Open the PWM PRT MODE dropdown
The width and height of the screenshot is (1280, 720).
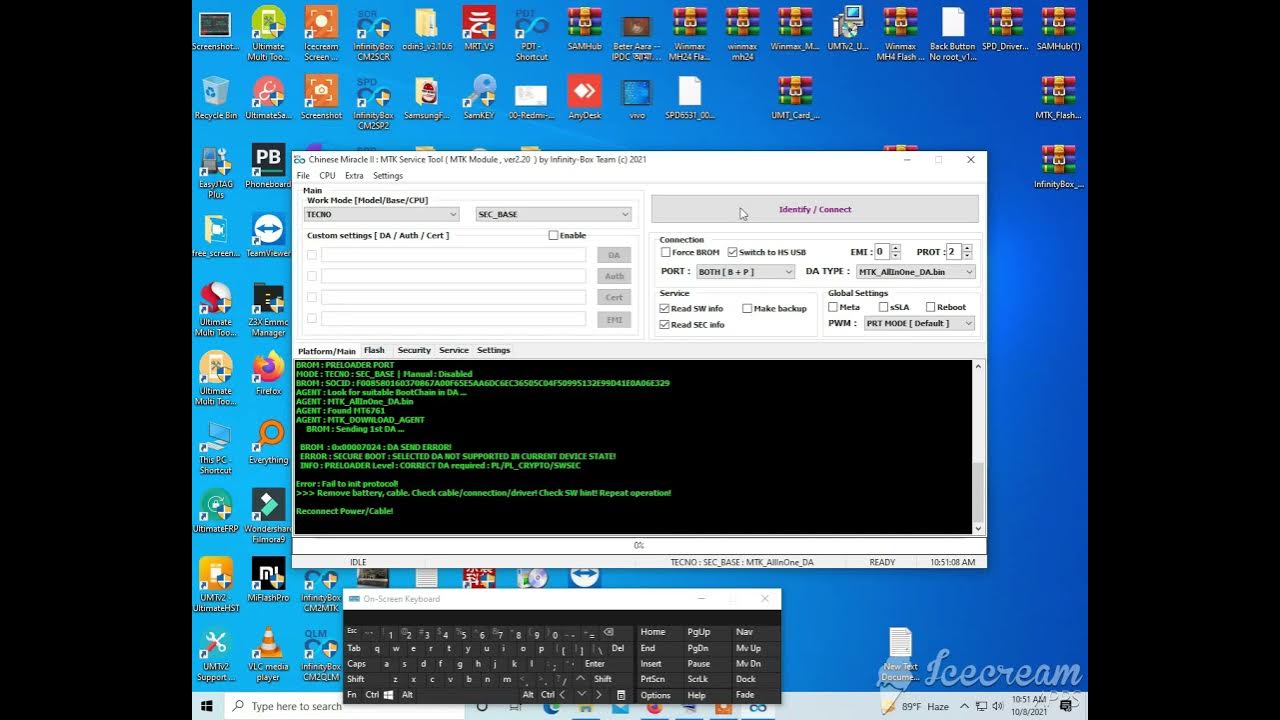[x=919, y=323]
